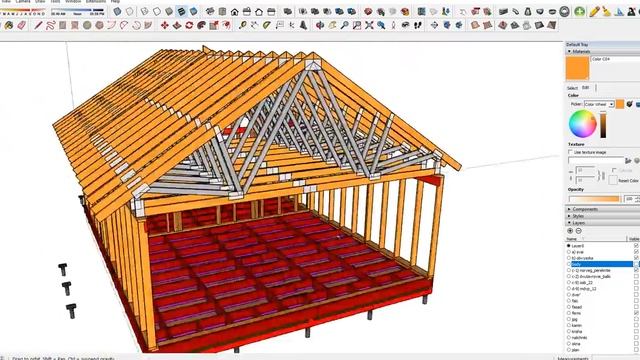Toggle visibility checkbox for a) svai layer
This screenshot has height=360, width=640.
(x=636, y=252)
